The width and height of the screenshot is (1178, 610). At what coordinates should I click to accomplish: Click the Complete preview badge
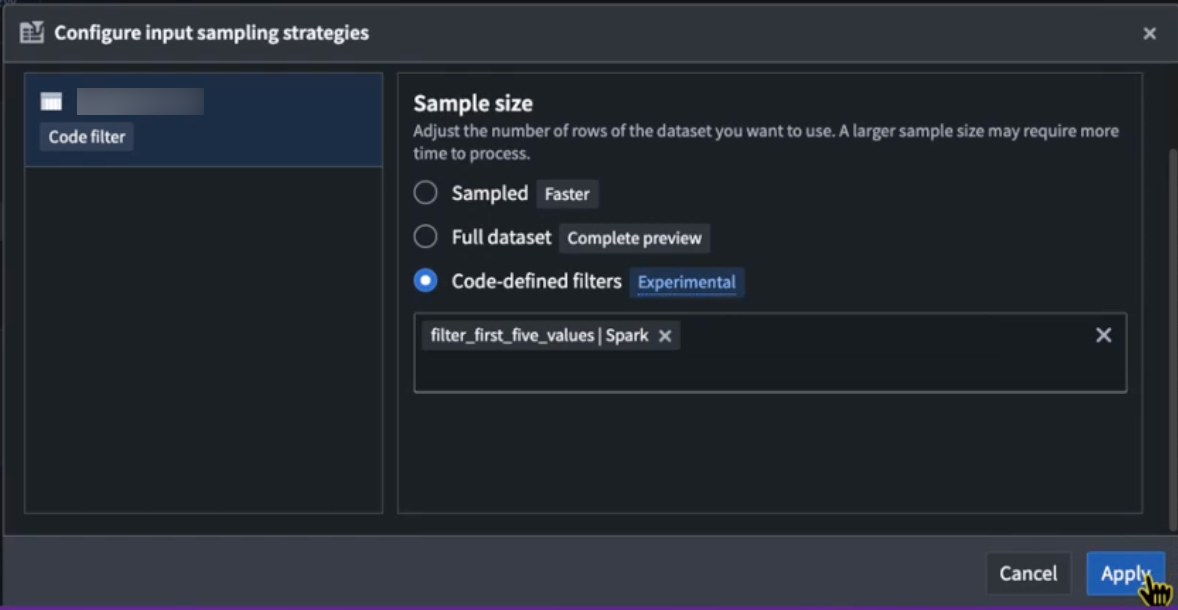[x=634, y=238]
